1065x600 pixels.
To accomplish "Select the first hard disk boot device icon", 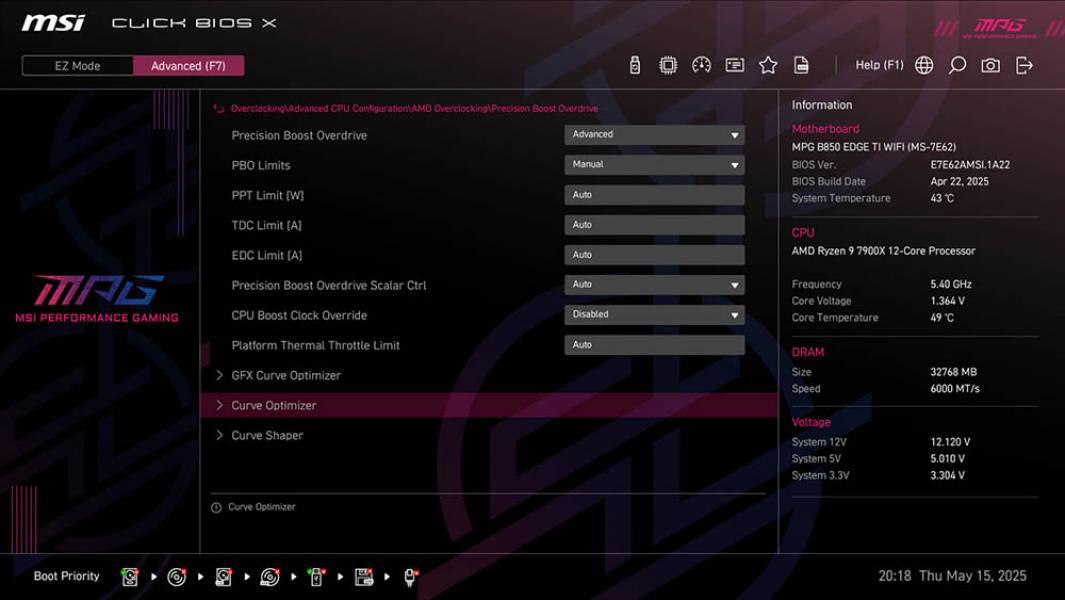I will tap(130, 577).
